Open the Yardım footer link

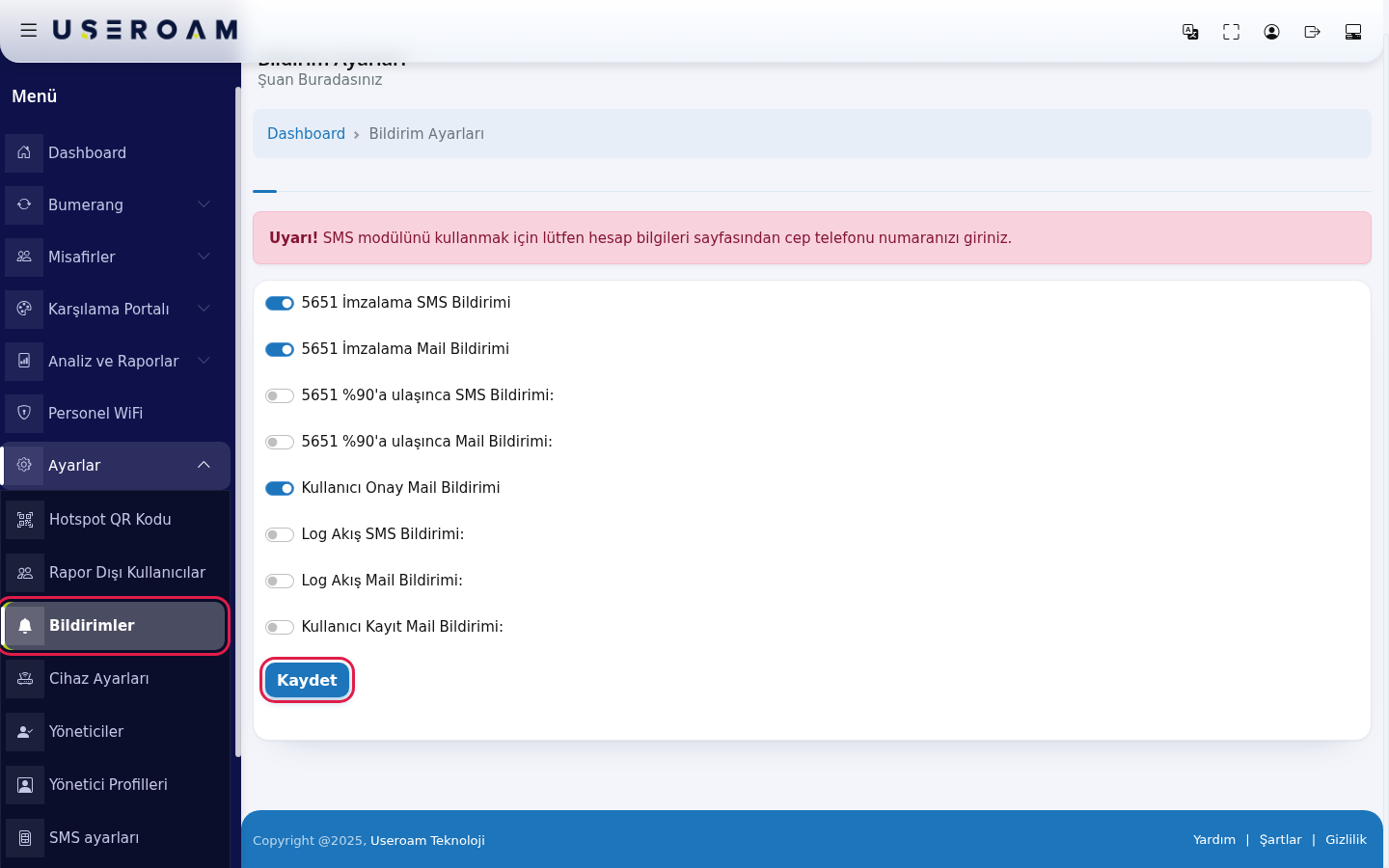1213,840
